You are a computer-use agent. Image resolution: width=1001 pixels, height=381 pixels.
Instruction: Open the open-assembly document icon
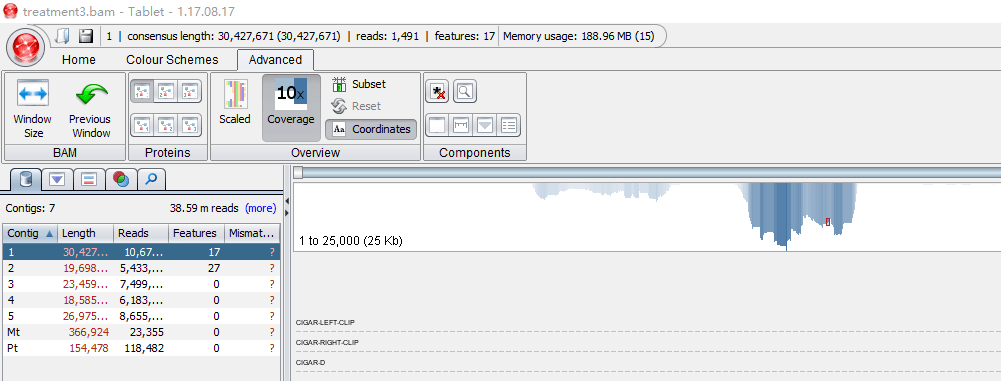point(63,36)
